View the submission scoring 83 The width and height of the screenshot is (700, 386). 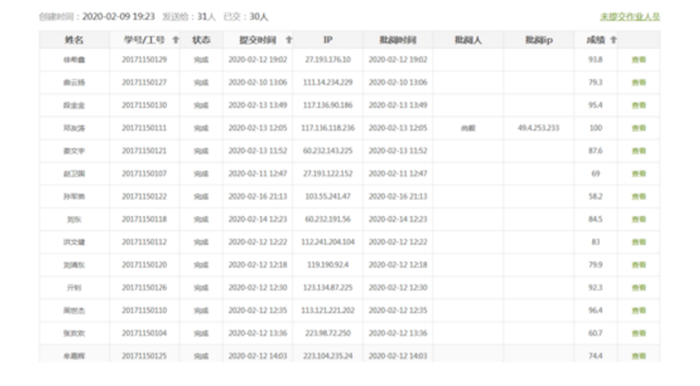[639, 242]
